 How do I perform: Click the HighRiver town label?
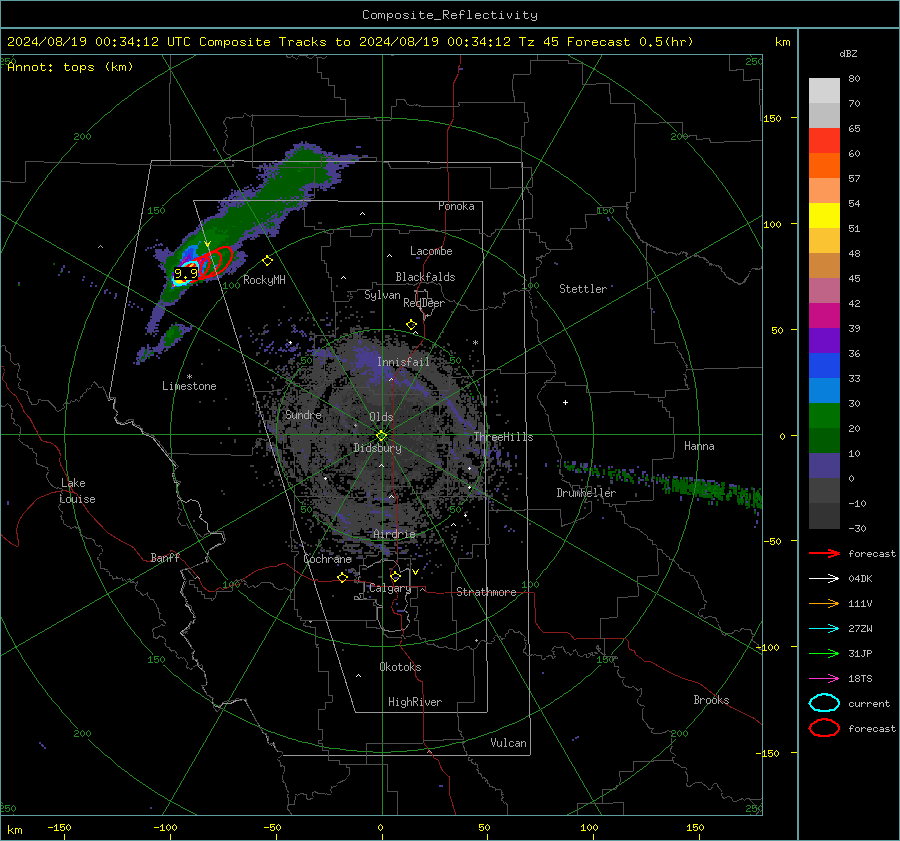[415, 702]
